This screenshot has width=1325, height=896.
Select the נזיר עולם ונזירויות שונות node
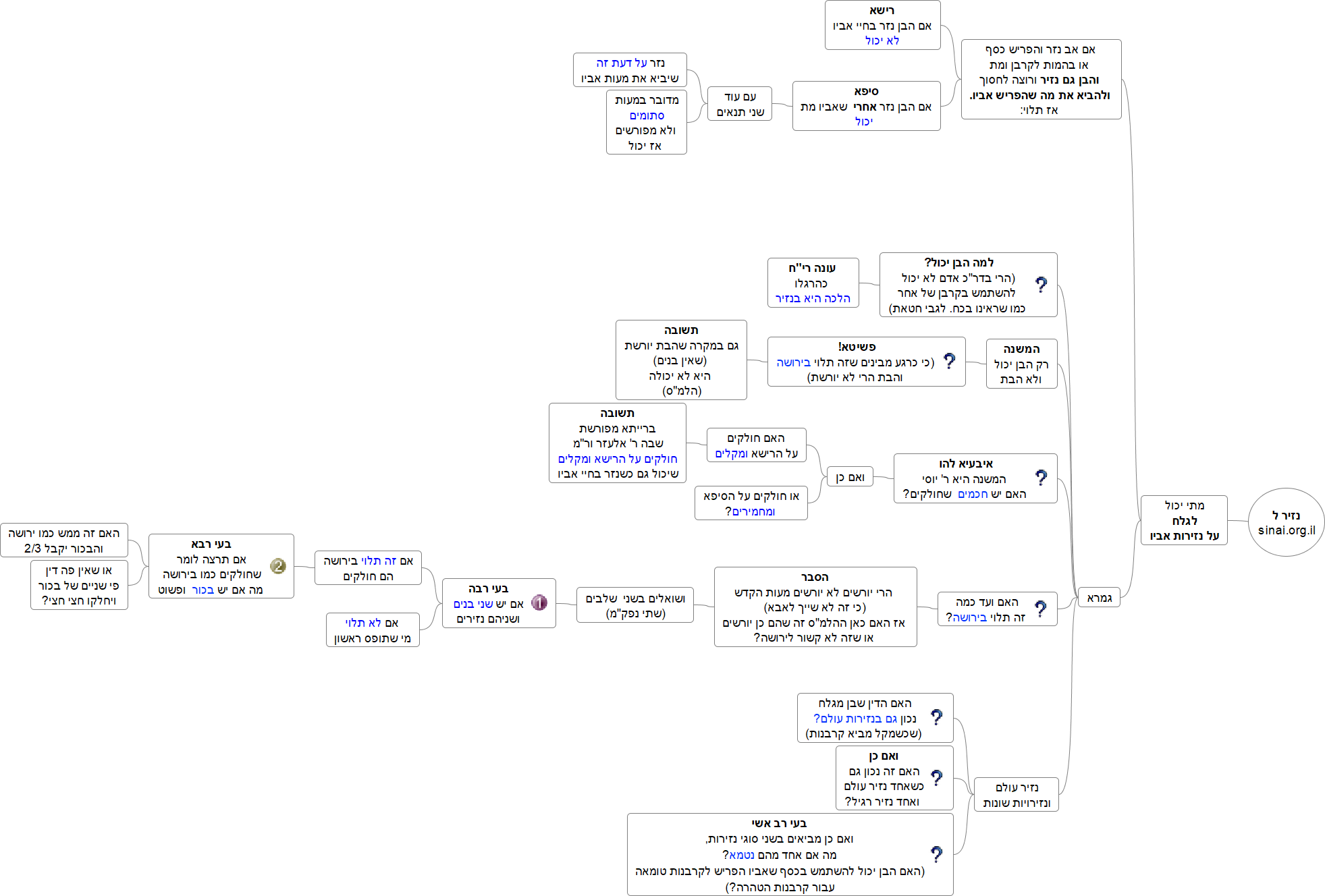tap(1016, 795)
